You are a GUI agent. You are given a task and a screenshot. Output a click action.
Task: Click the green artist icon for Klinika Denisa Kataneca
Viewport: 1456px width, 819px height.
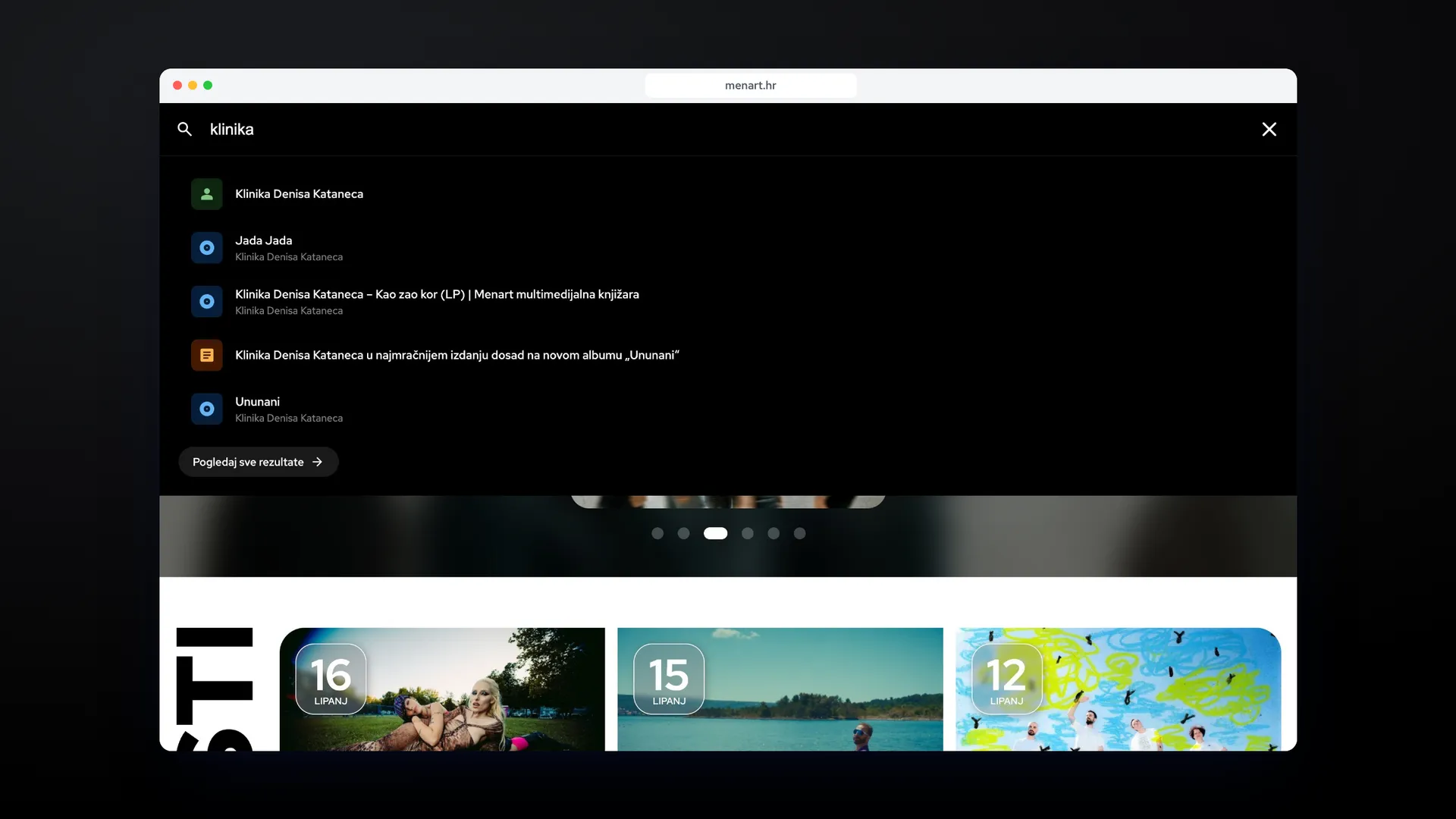click(206, 194)
